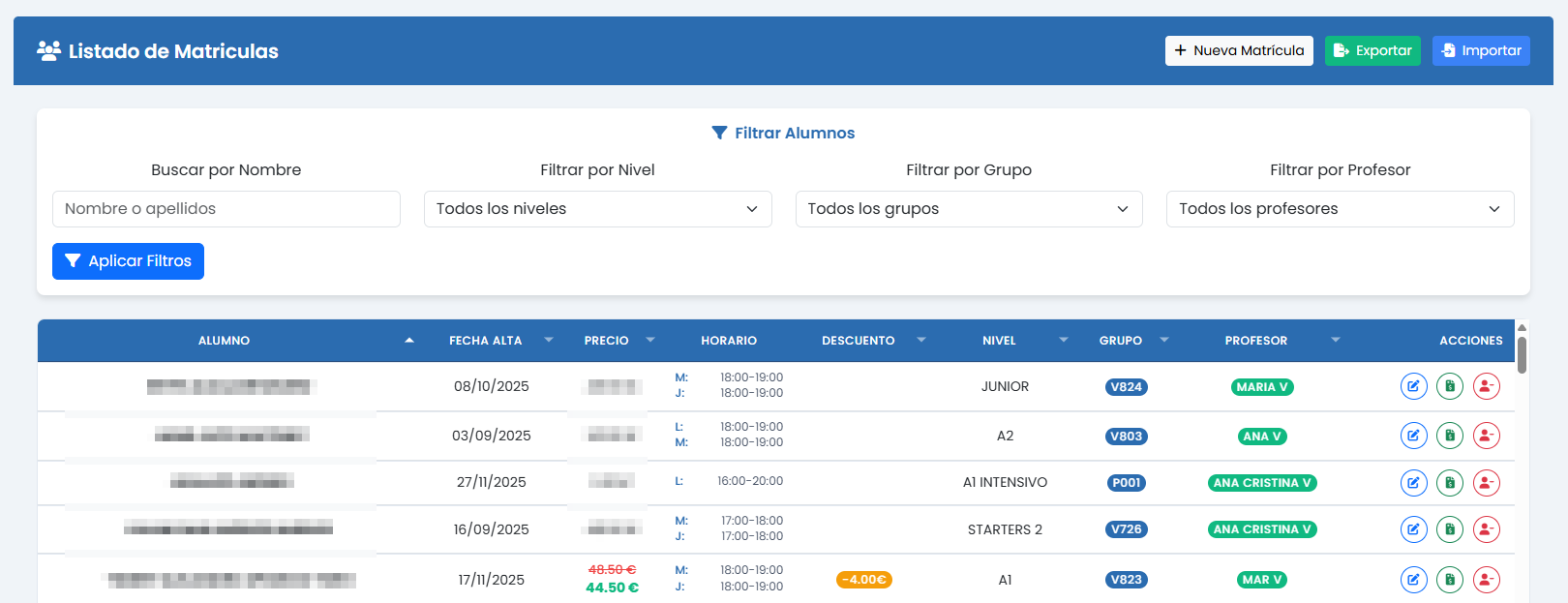Screen dimensions: 1568x603
Task: Remove the student in group V824
Action: pos(1486,386)
